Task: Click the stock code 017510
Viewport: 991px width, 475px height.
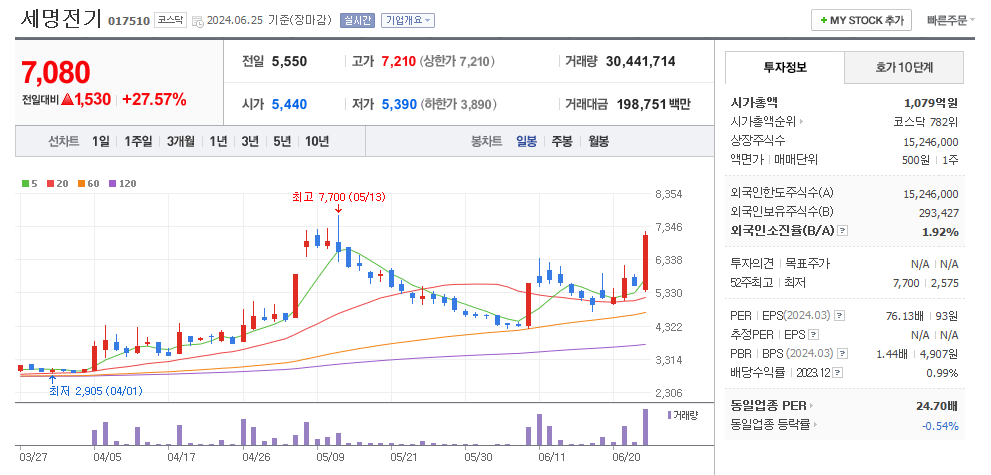Action: 129,21
